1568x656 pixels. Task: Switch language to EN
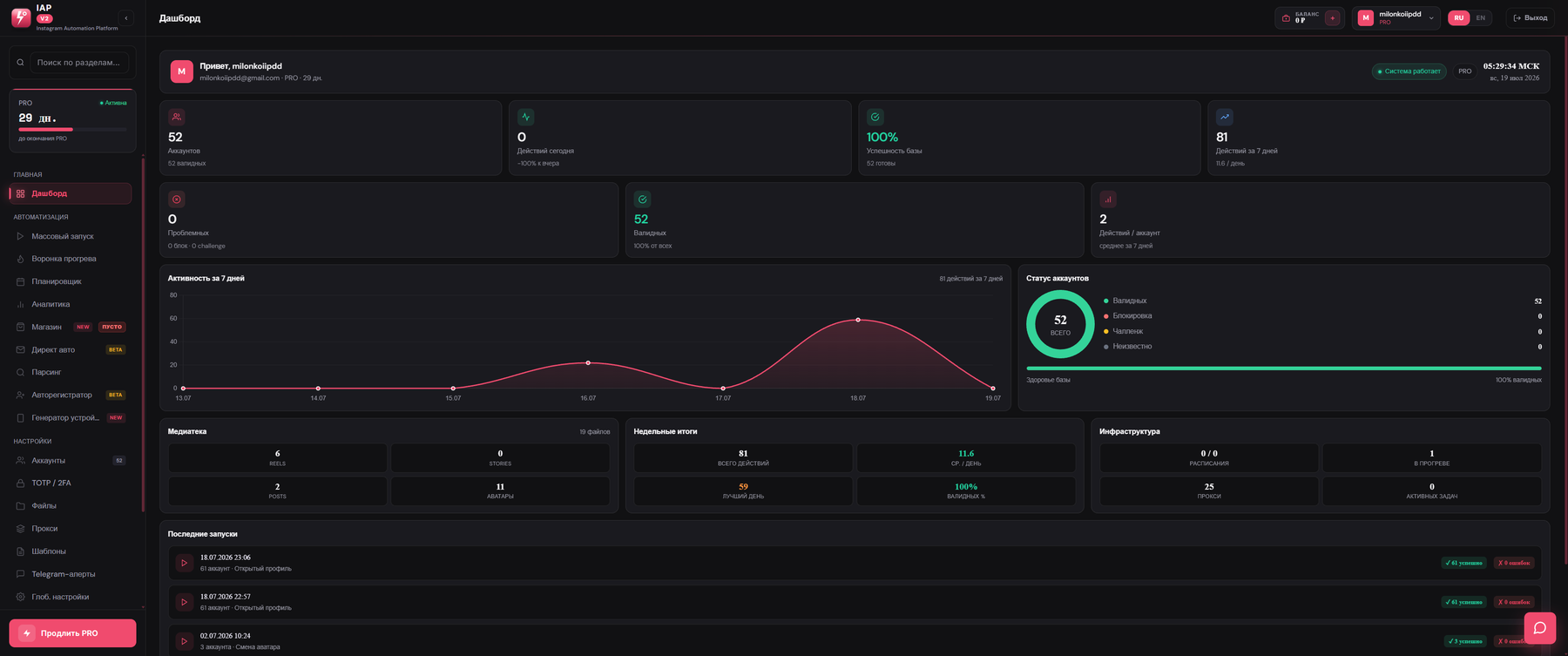tap(1480, 17)
